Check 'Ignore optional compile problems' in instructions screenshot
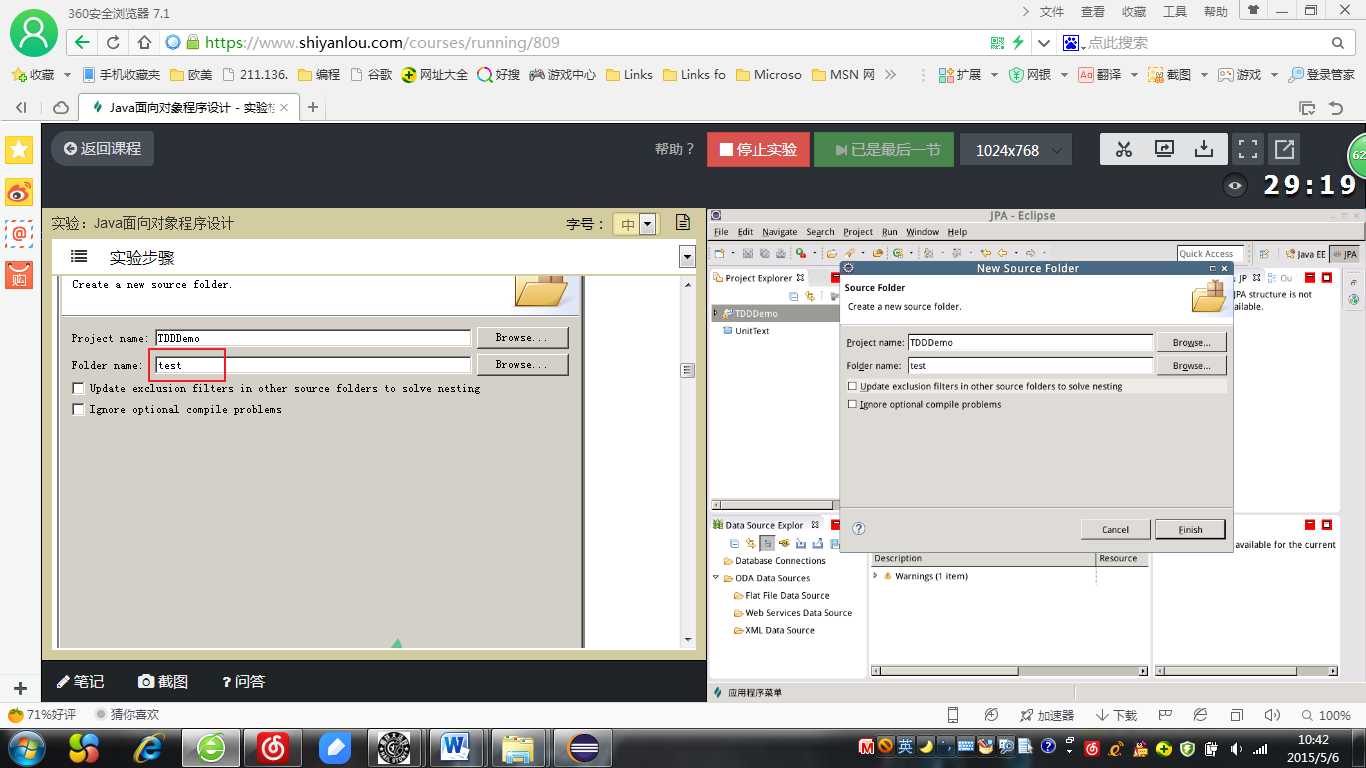This screenshot has width=1366, height=768. tap(78, 409)
